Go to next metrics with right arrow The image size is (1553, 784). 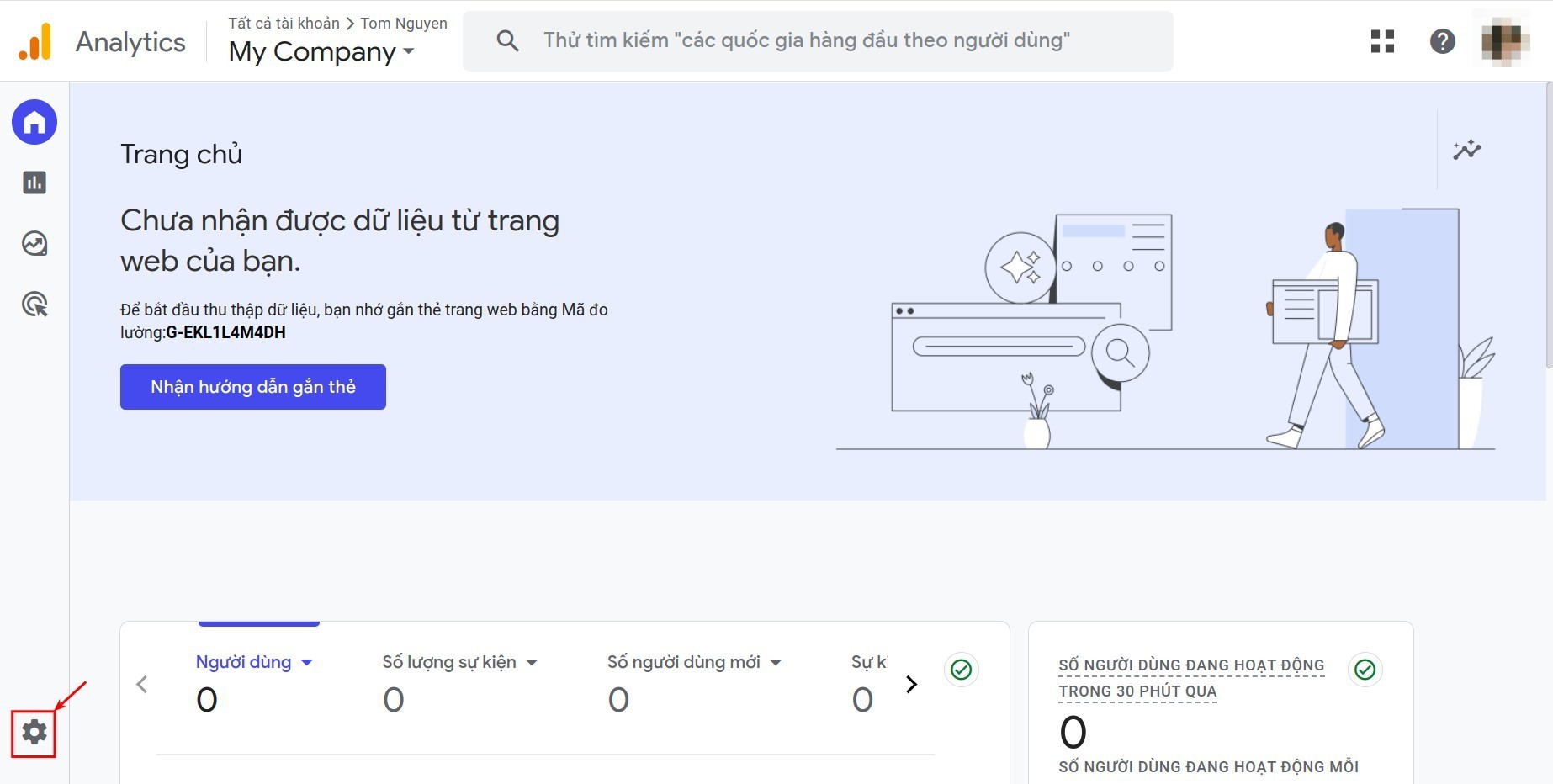click(911, 685)
